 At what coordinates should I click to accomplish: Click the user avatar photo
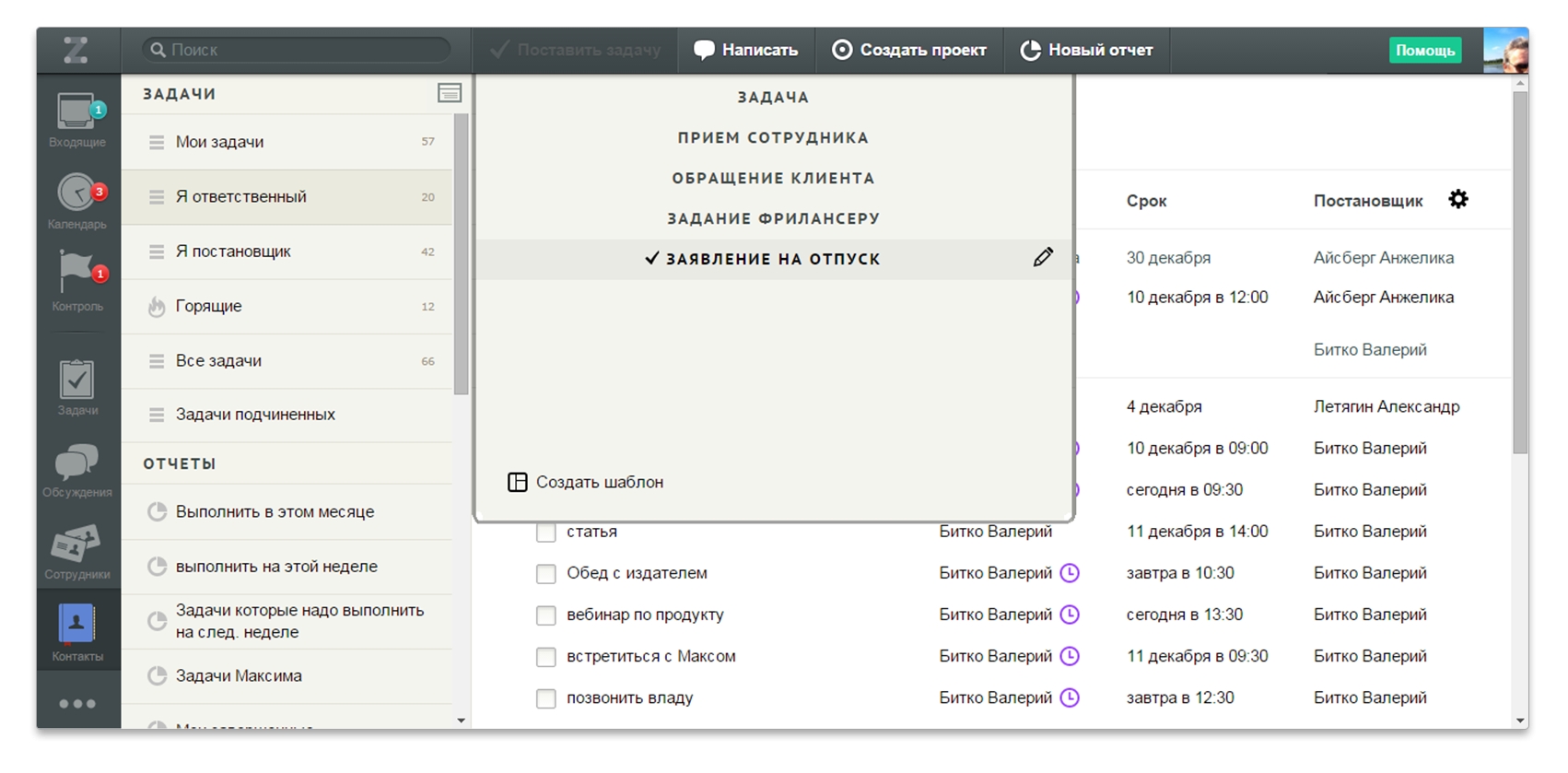pos(1506,50)
